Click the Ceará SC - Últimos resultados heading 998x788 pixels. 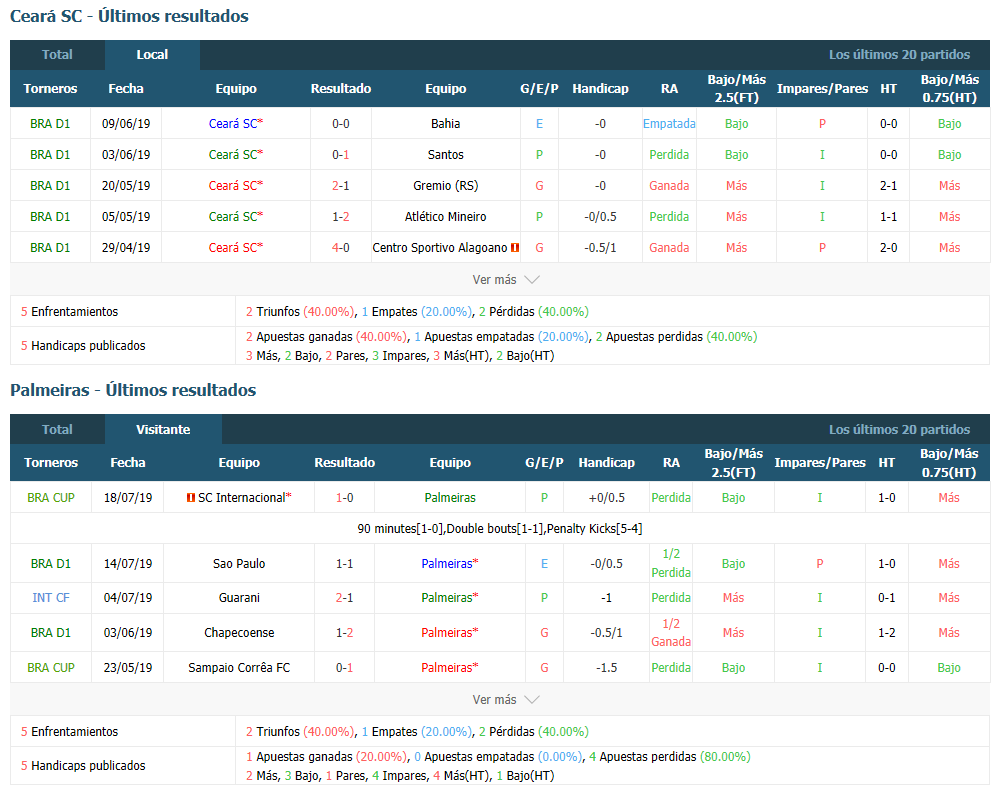point(129,16)
